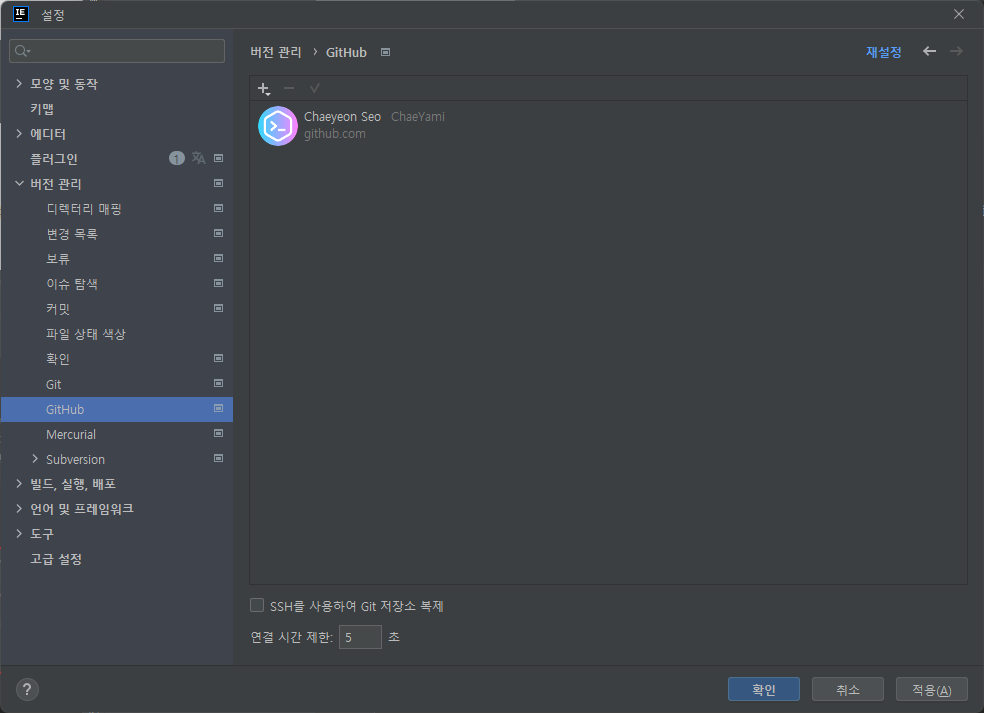
Task: Click the remove account minus icon
Action: pyautogui.click(x=289, y=88)
